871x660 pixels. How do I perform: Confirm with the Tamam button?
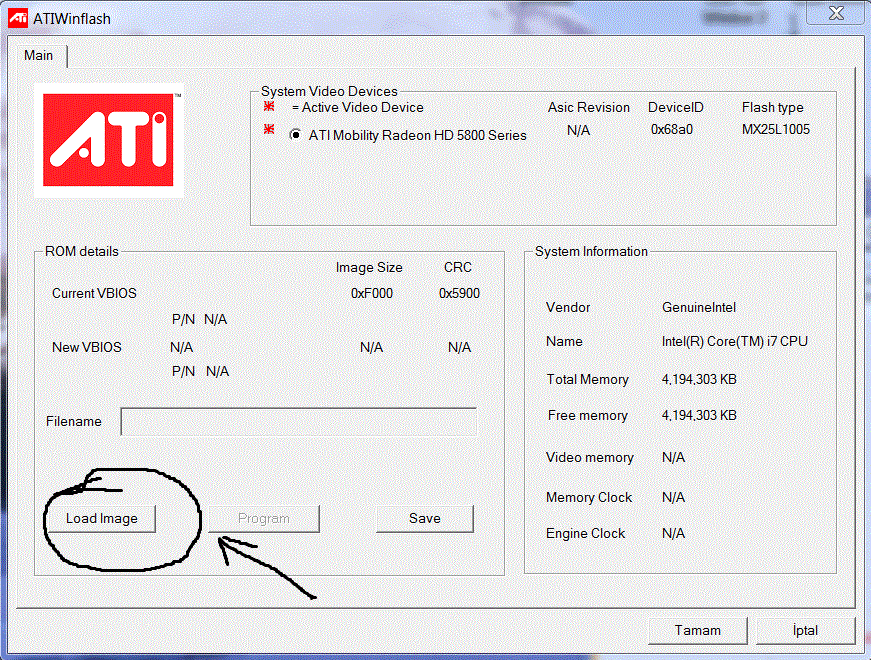(x=698, y=631)
